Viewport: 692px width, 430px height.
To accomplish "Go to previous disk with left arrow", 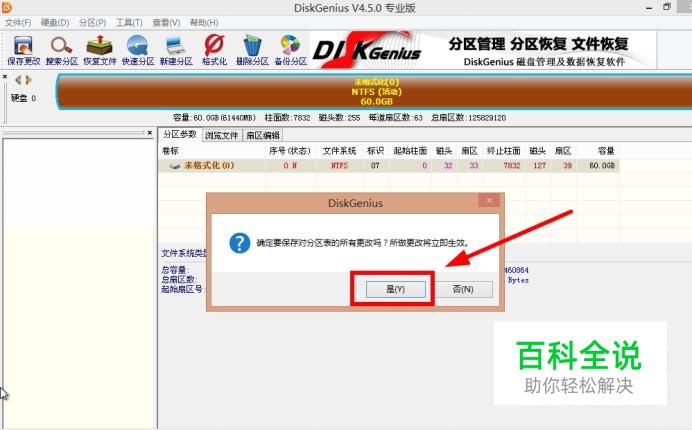I will 18,80.
